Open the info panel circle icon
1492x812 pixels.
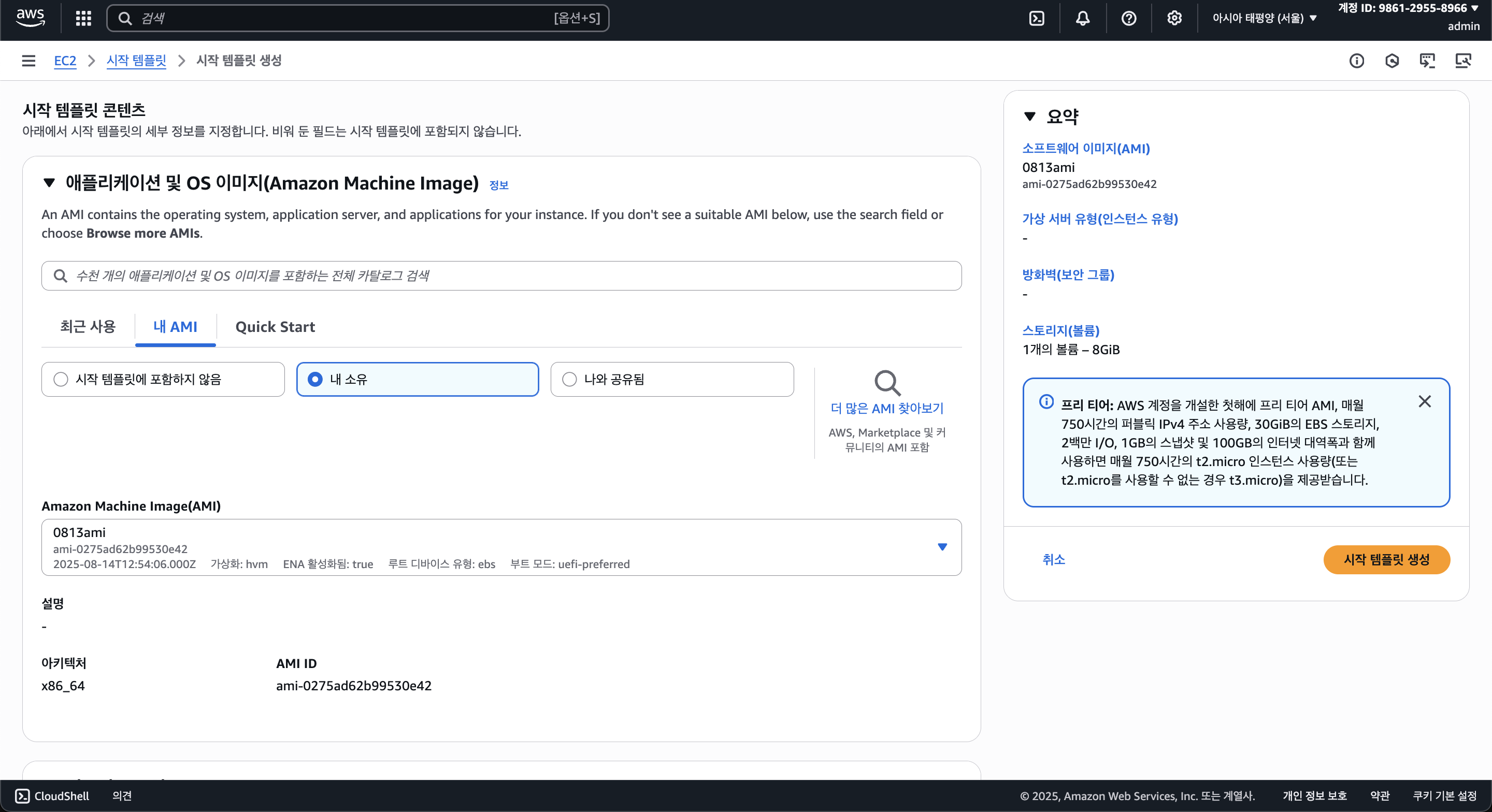tap(1356, 60)
